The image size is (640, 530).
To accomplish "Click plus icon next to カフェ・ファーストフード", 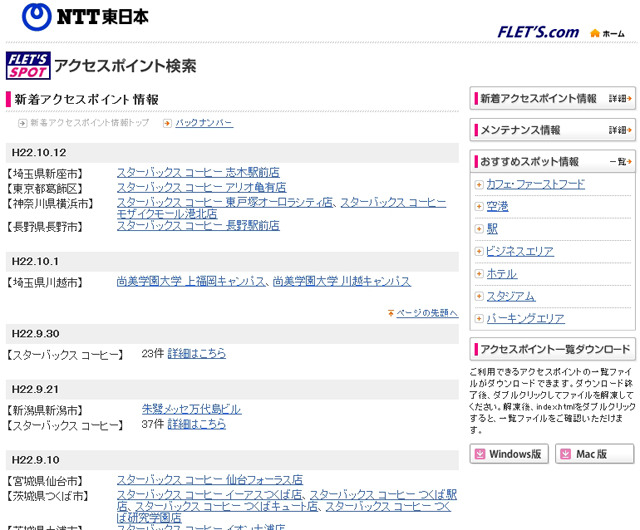I will pos(479,185).
